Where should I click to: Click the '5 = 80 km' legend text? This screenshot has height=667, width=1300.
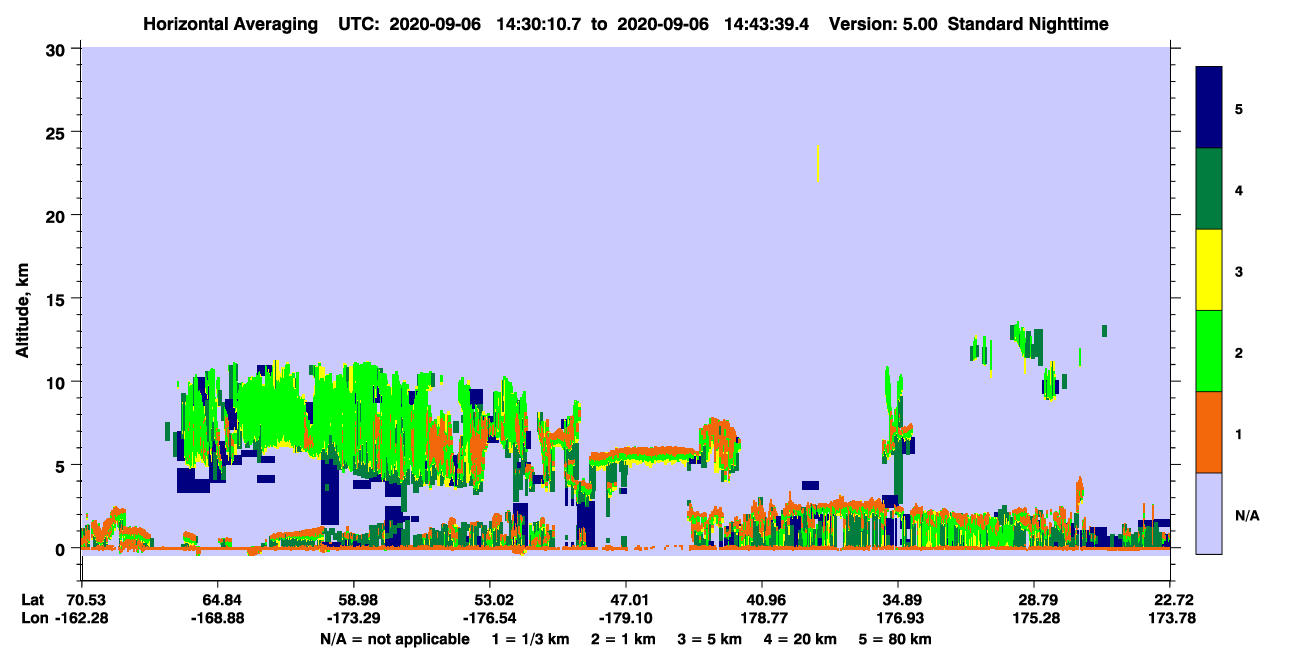point(897,639)
